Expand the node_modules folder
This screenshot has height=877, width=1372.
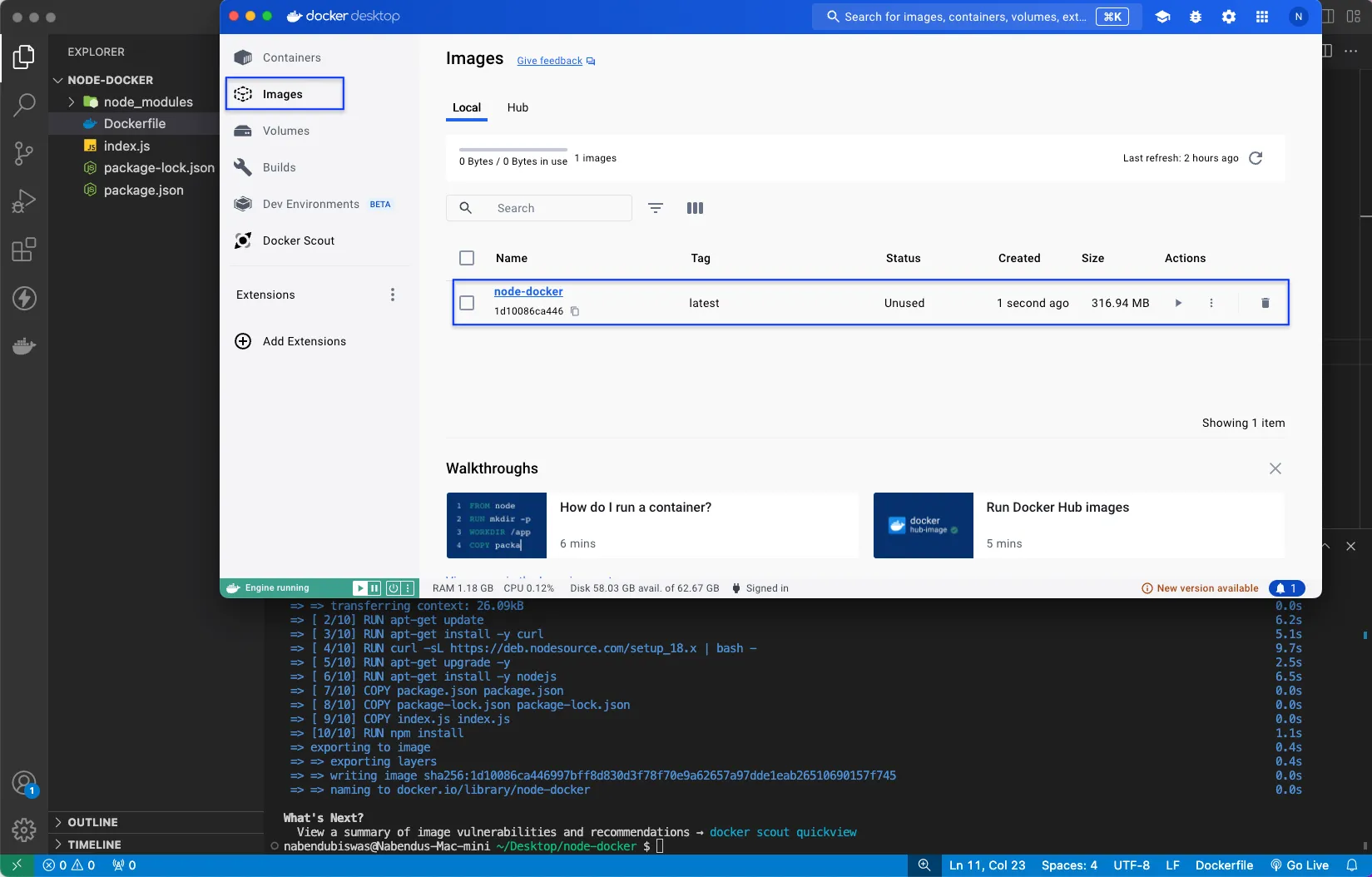click(x=71, y=102)
